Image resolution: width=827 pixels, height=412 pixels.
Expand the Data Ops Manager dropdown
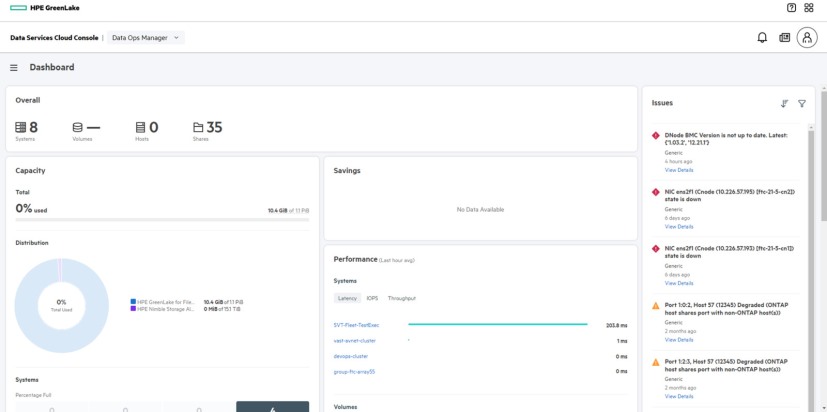click(x=146, y=37)
